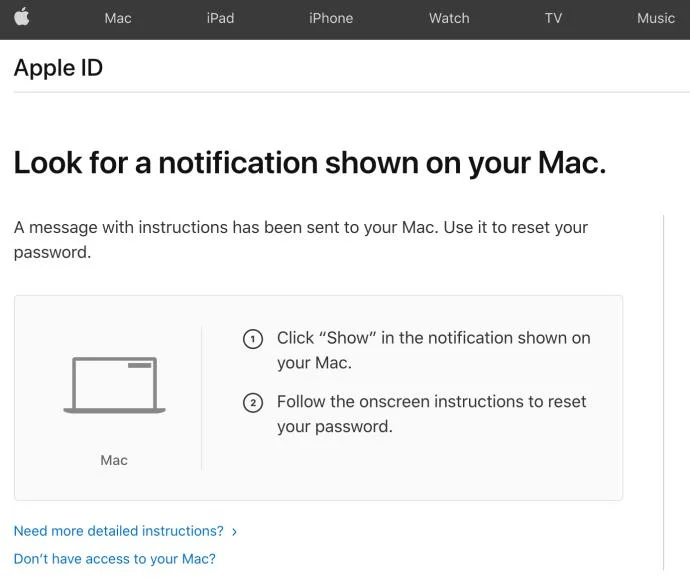690x580 pixels.
Task: Open the Watch menu item
Action: pos(449,18)
